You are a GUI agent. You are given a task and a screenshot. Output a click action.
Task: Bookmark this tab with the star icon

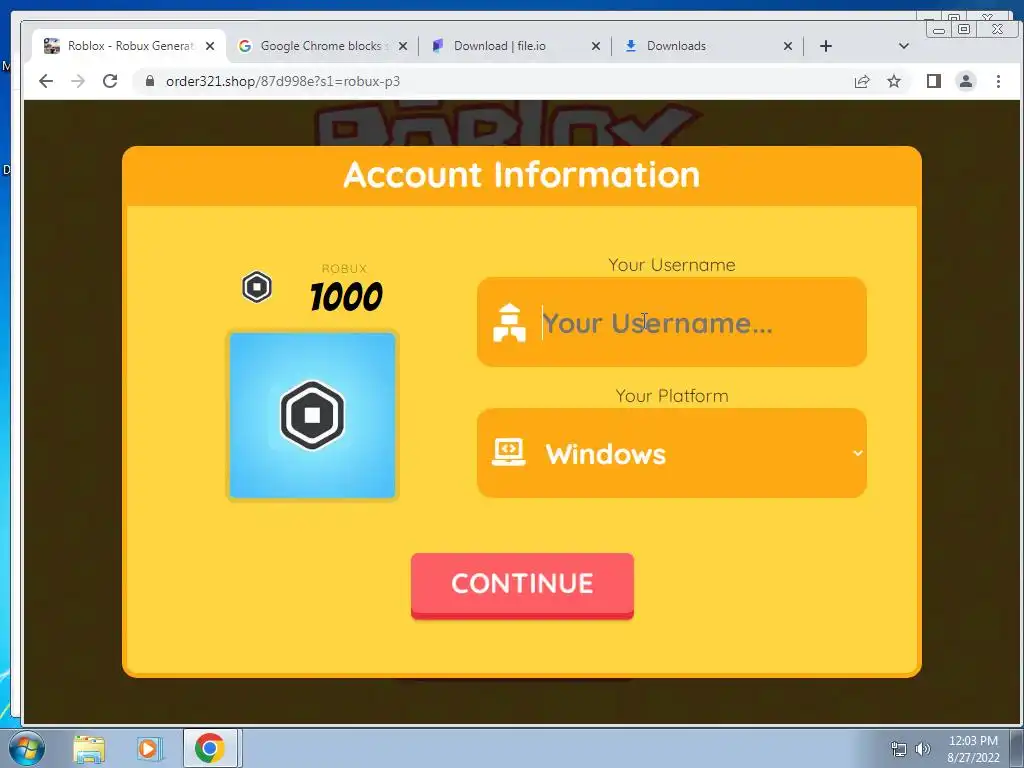tap(894, 81)
